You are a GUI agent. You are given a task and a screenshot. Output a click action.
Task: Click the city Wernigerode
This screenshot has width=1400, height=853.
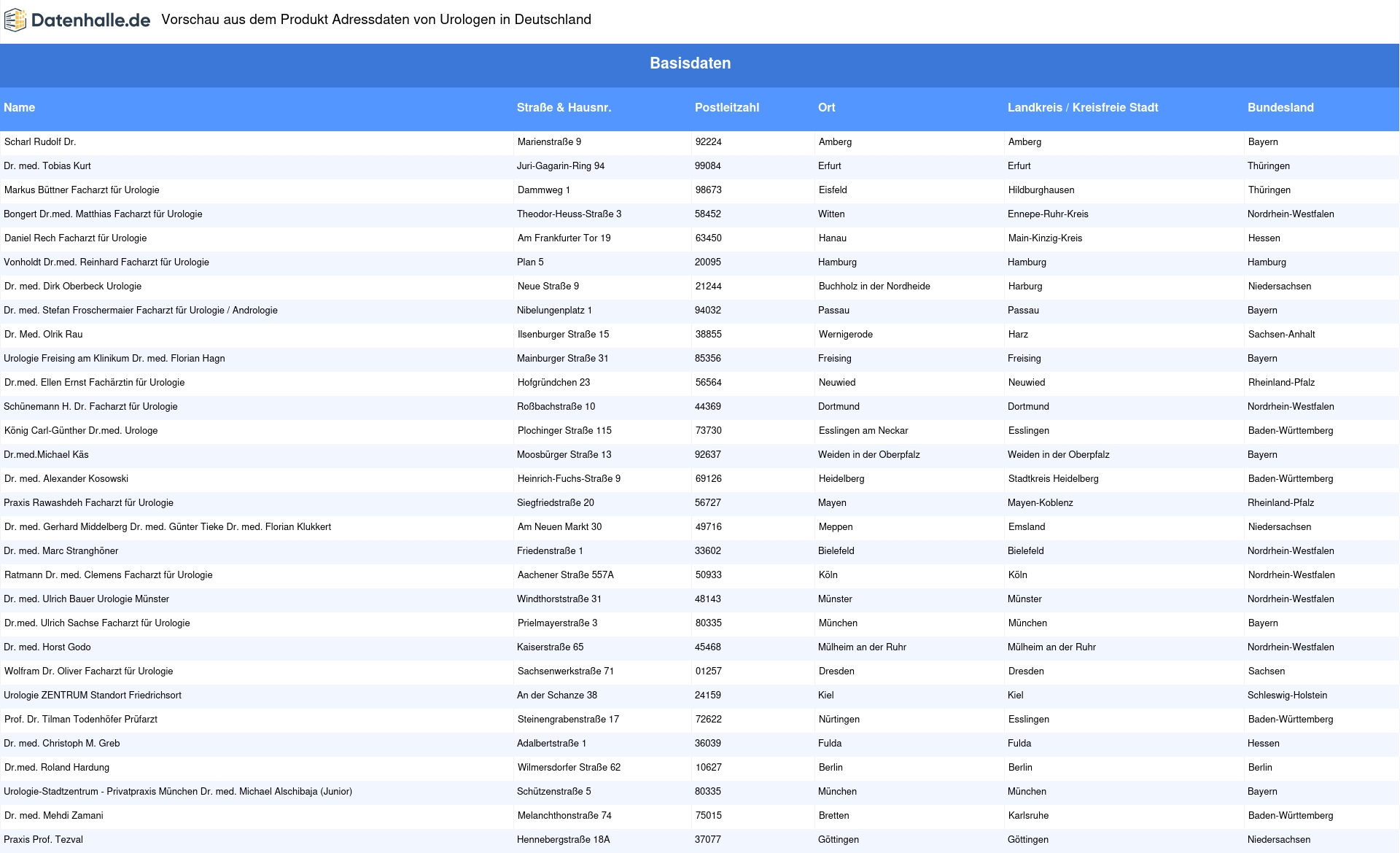pyautogui.click(x=846, y=335)
